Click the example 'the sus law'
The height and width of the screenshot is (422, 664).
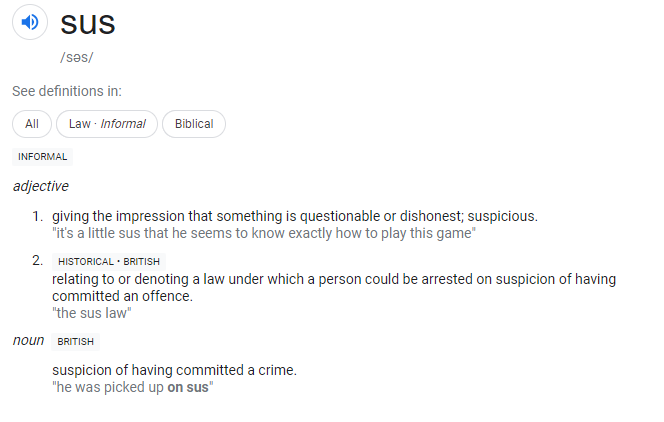[x=91, y=313]
